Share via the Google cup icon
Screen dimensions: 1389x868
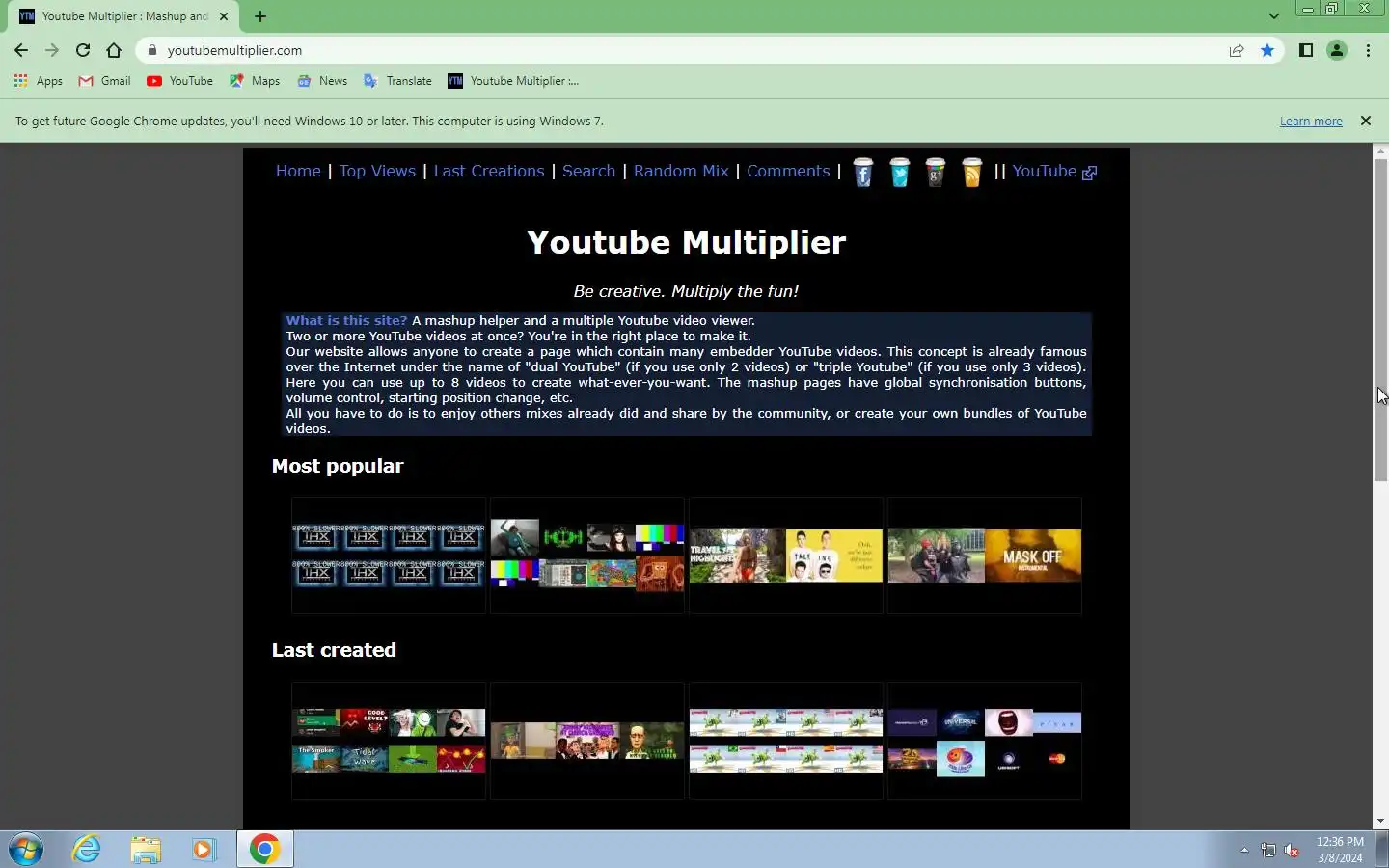coord(936,173)
